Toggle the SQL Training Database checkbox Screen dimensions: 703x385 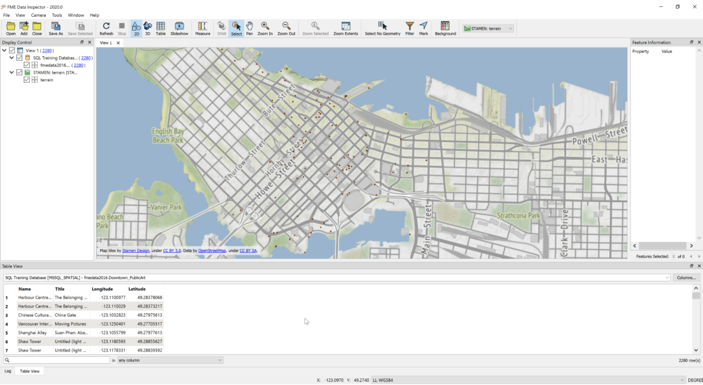[19, 58]
